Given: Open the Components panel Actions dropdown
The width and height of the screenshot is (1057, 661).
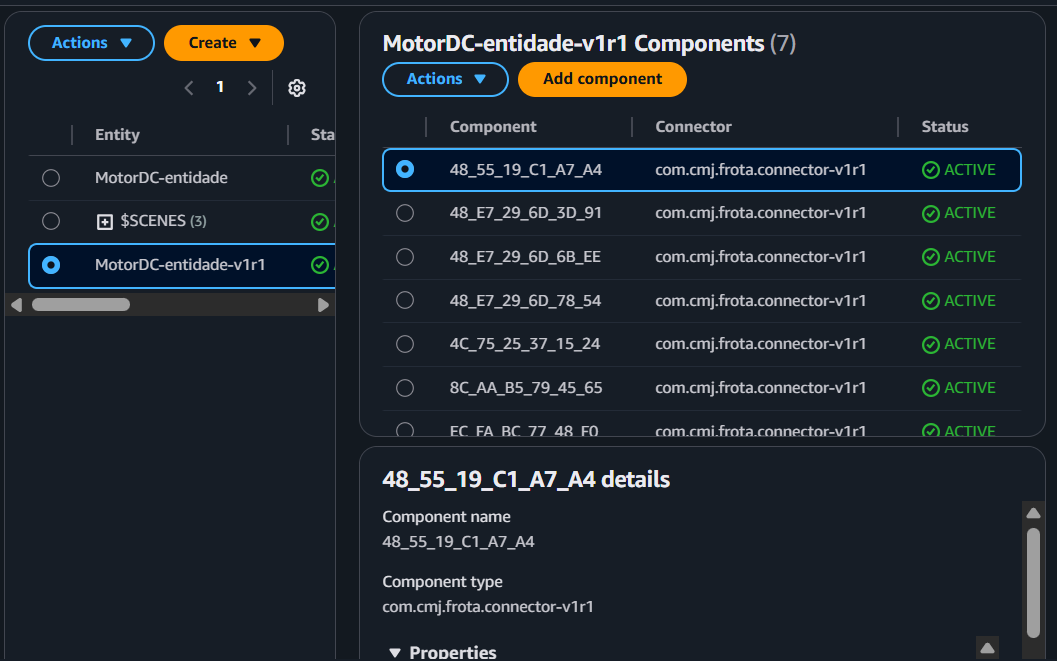Looking at the screenshot, I should point(446,79).
